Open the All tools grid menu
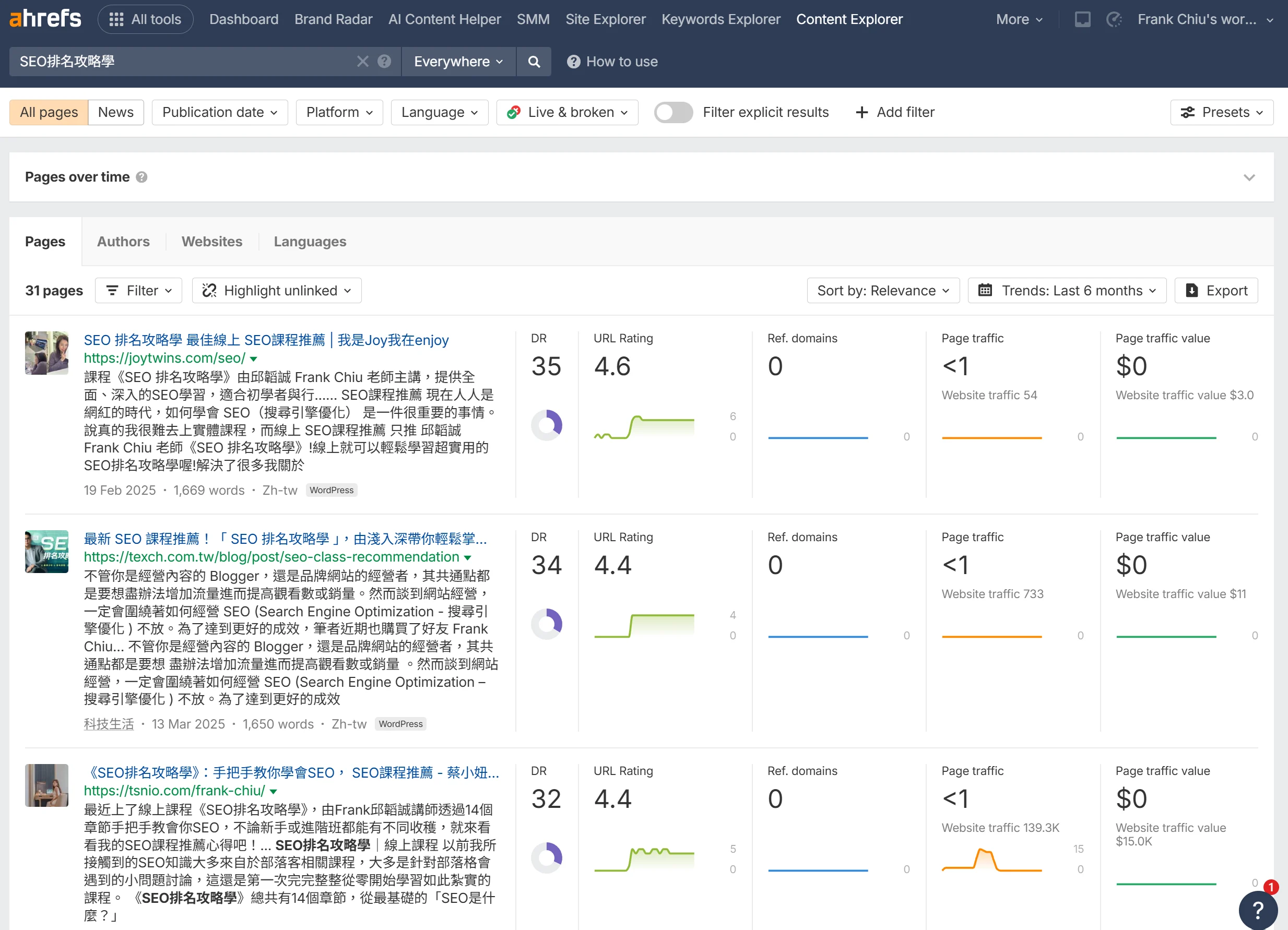This screenshot has width=1288, height=930. click(145, 19)
